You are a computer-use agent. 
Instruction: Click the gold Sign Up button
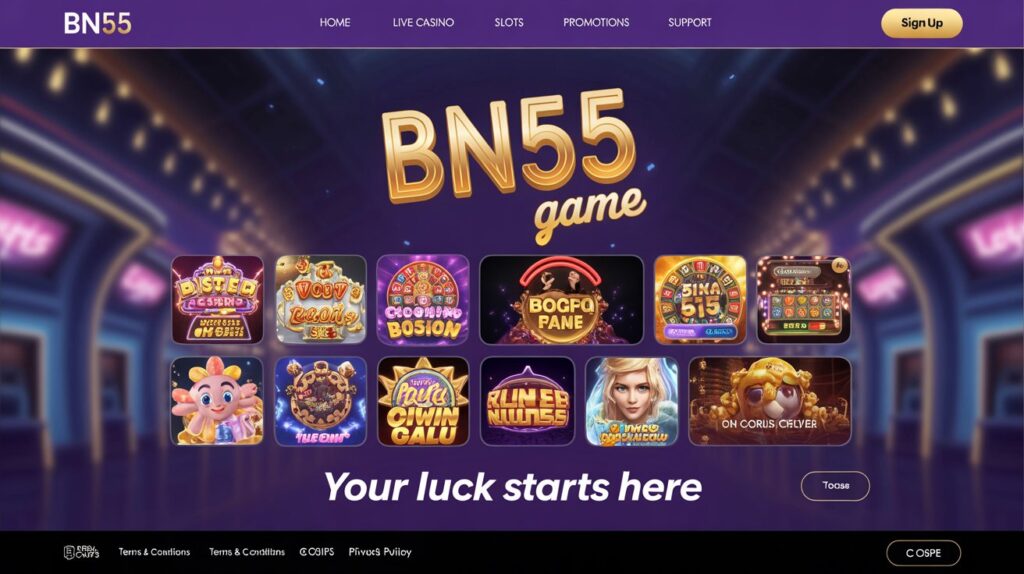(921, 23)
